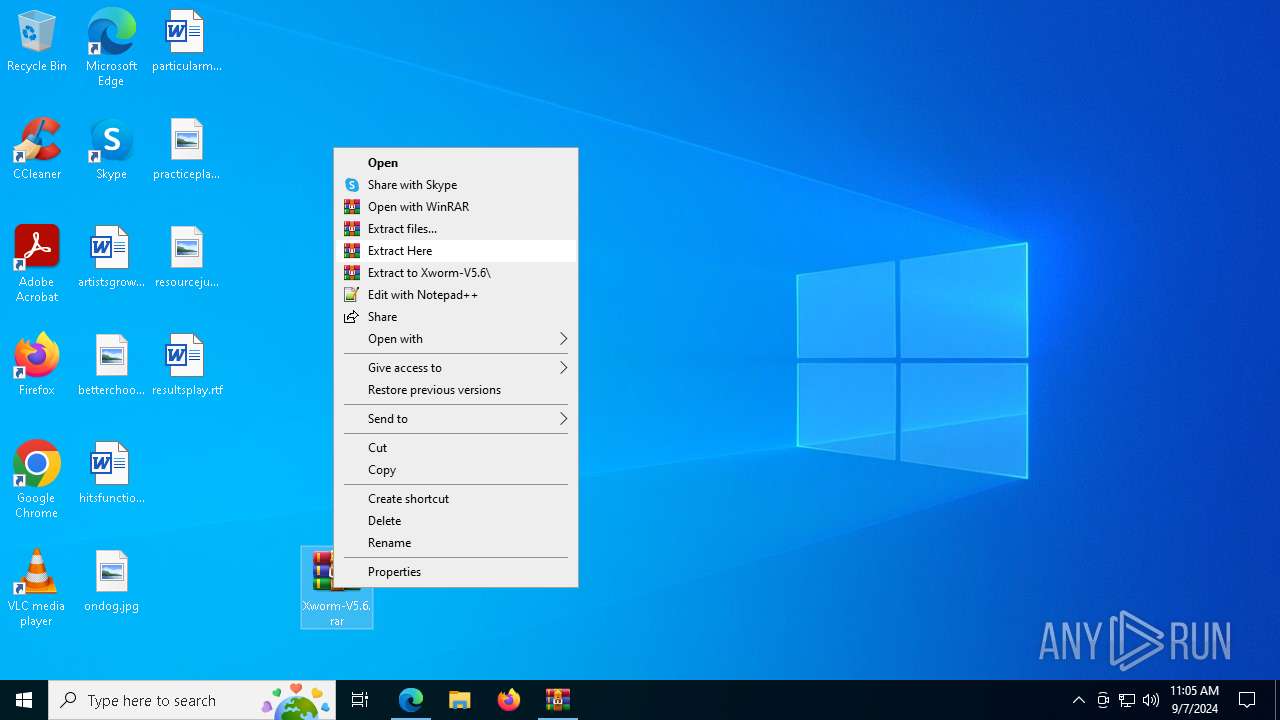Open the notification center

coord(1247,700)
